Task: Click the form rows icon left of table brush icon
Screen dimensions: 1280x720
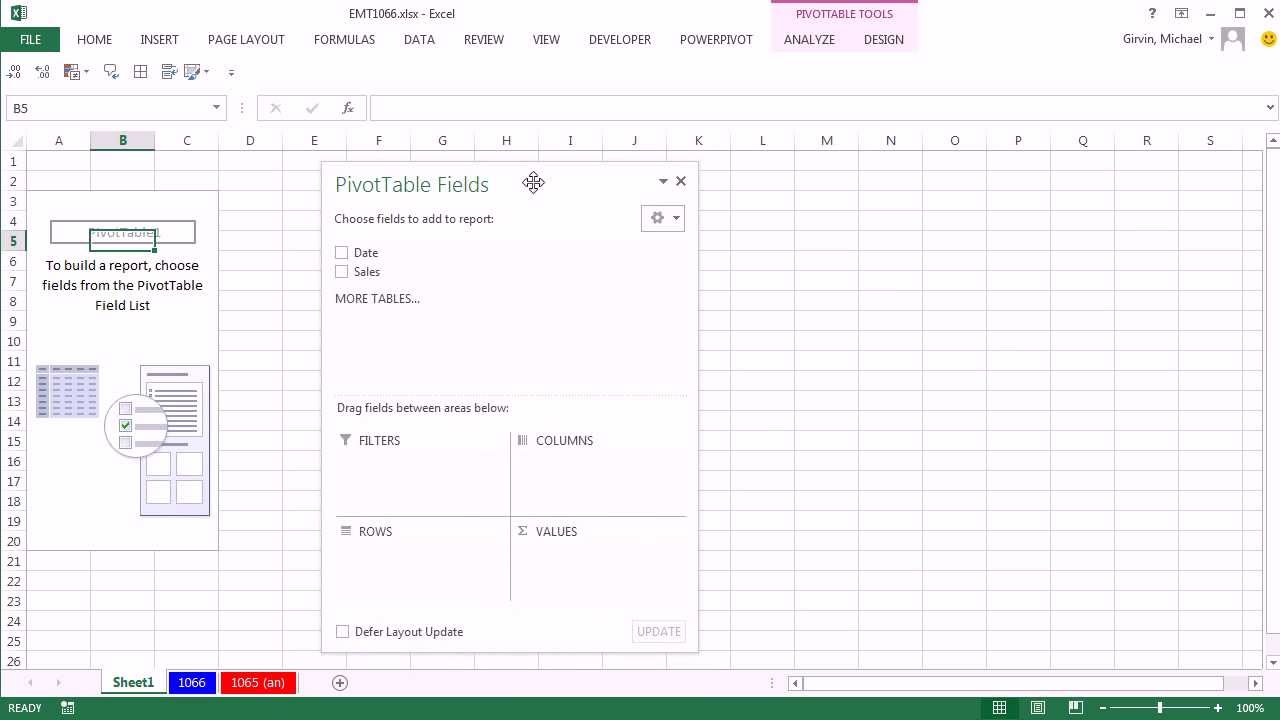Action: tap(168, 72)
